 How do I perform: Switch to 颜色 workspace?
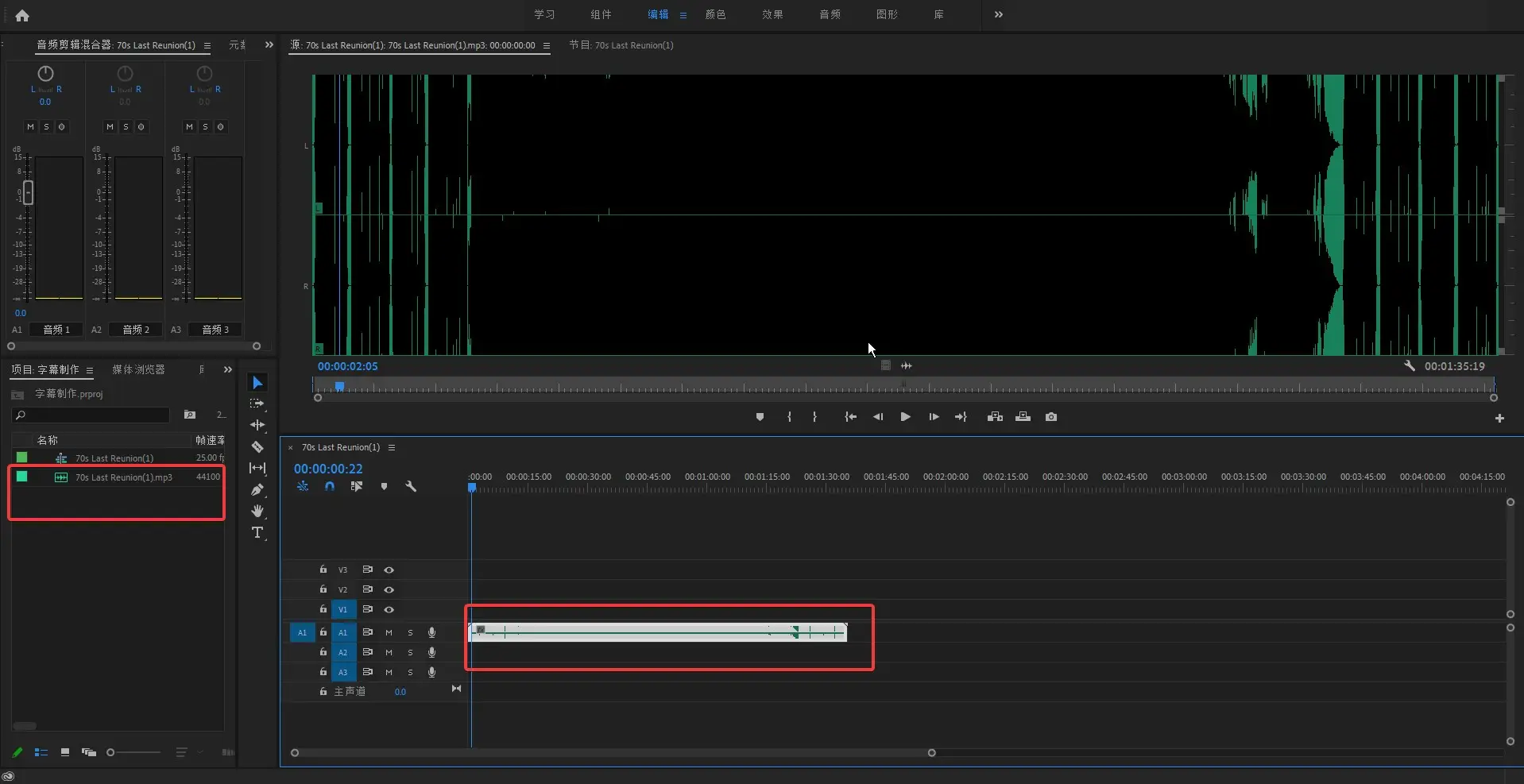(x=716, y=14)
